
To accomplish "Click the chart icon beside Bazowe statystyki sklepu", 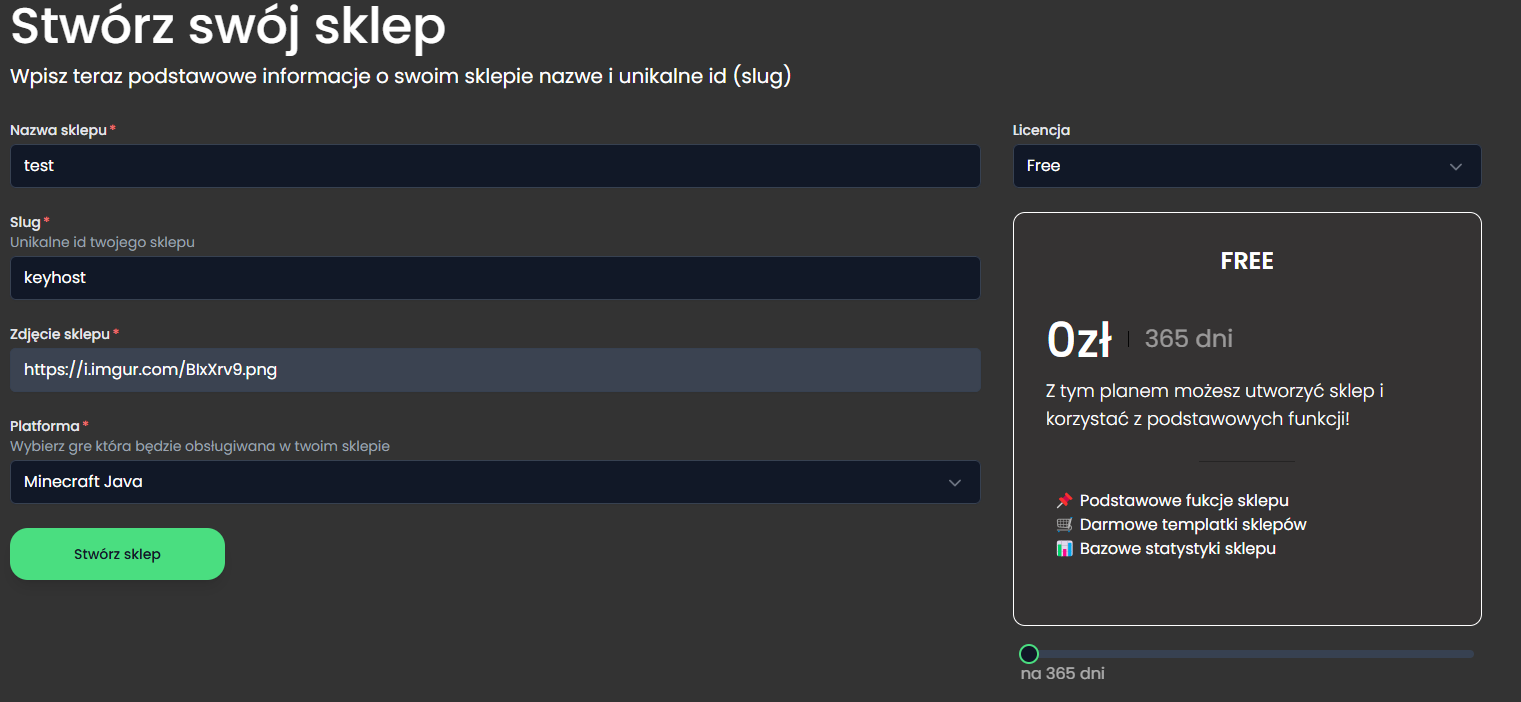I will pos(1064,549).
